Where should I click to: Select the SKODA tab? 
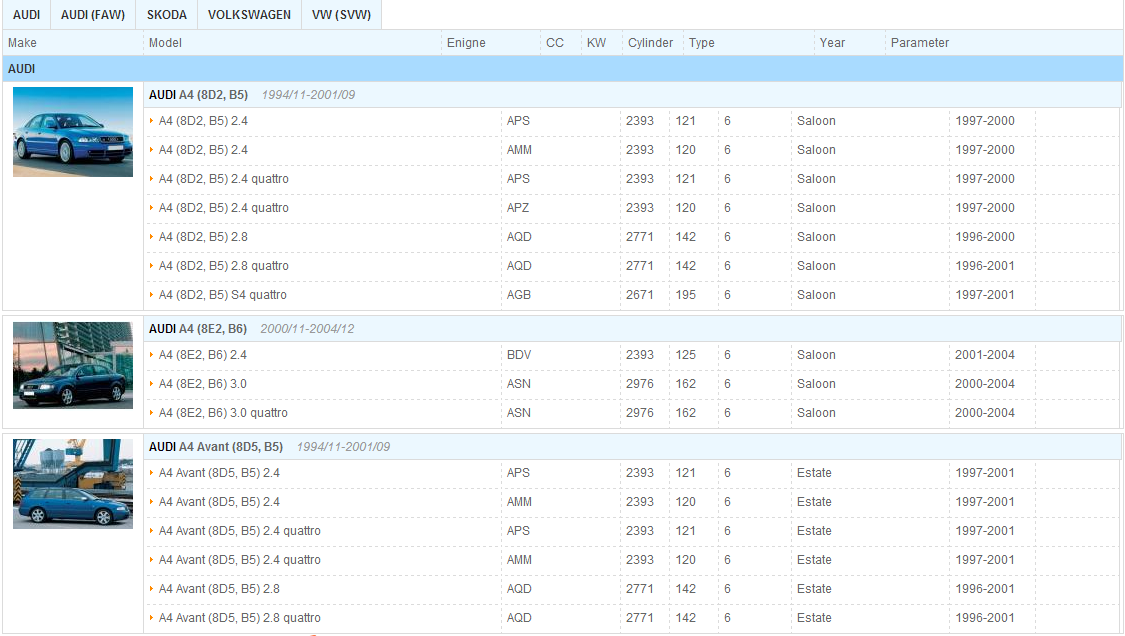(x=166, y=14)
